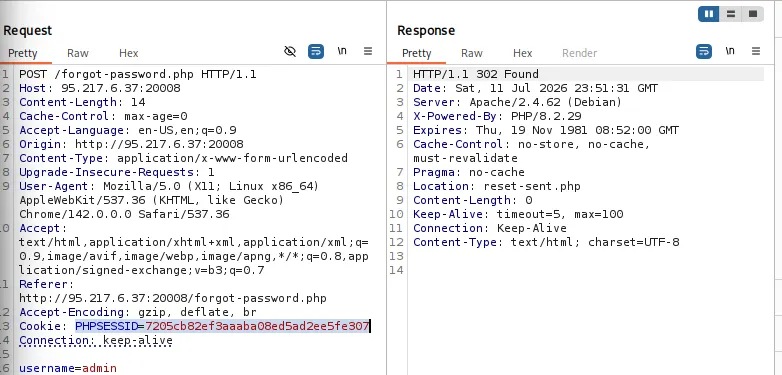Select the top-bottom split layout icon
The width and height of the screenshot is (782, 375).
point(731,14)
